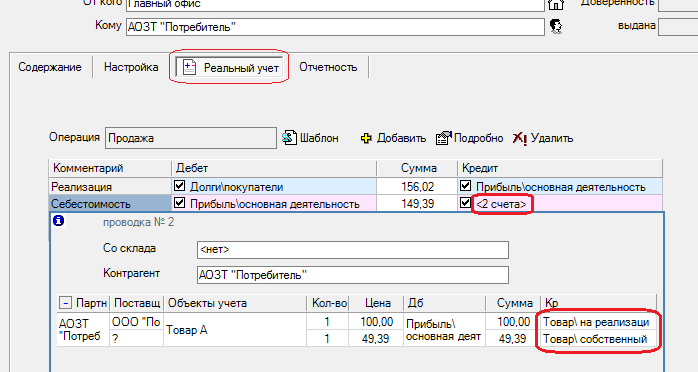Screen dimensions: 698x372
Task: Click the Кол-во column header
Action: pyautogui.click(x=328, y=303)
